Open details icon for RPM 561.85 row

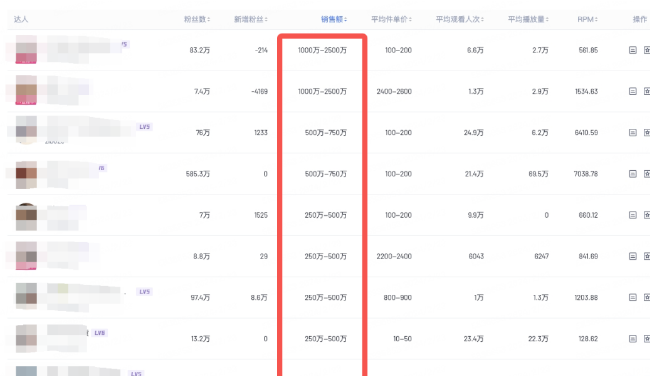click(x=633, y=50)
